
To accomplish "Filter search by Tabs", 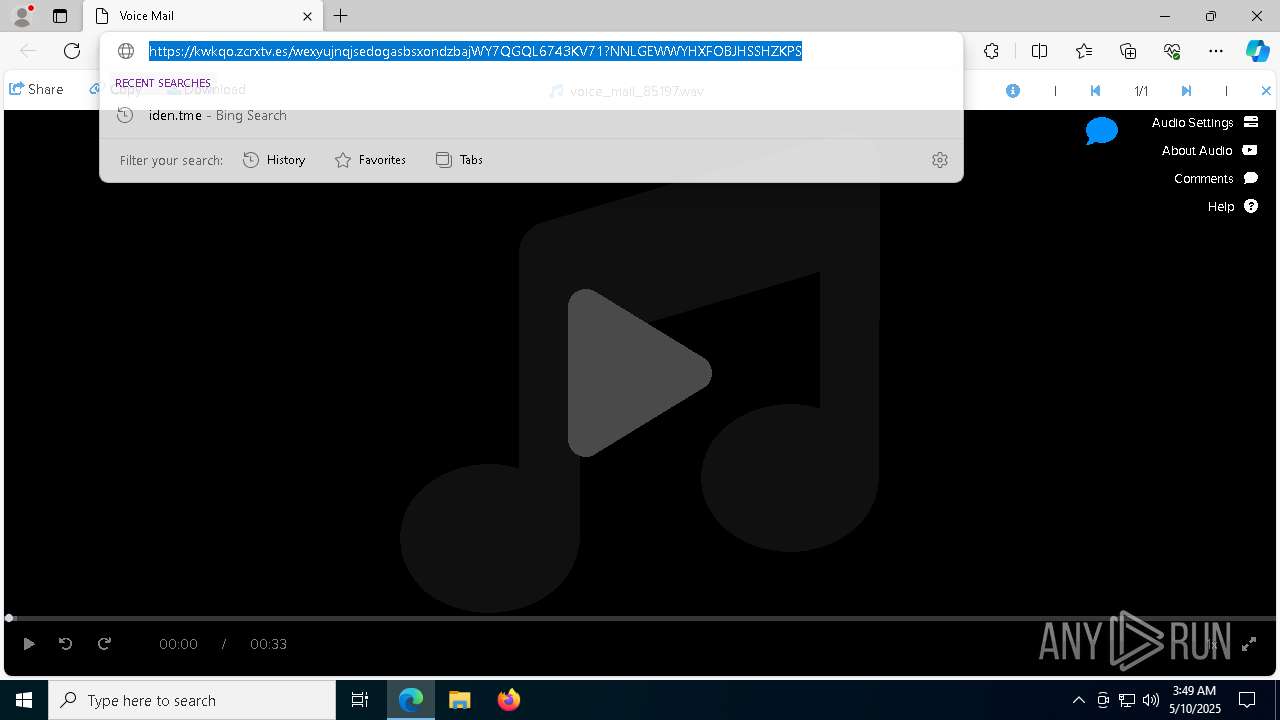I will (459, 160).
